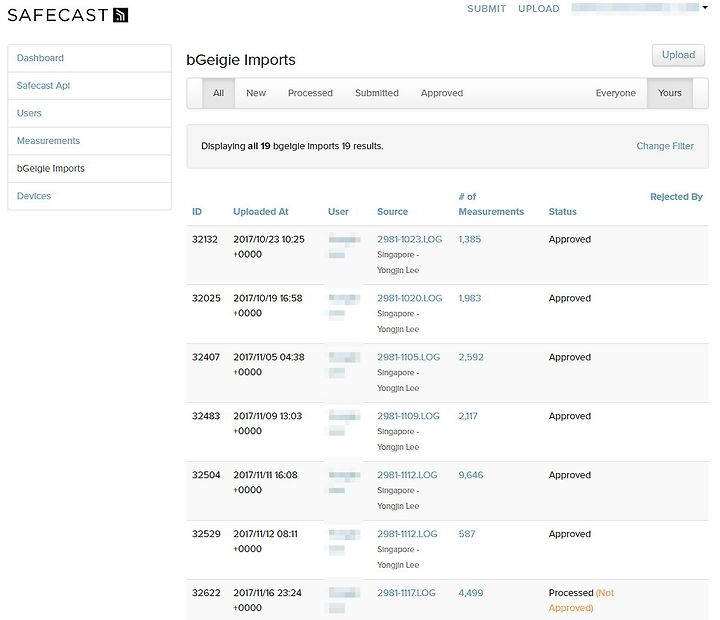Sort by # of Measurements header
This screenshot has height=620, width=720.
point(491,204)
